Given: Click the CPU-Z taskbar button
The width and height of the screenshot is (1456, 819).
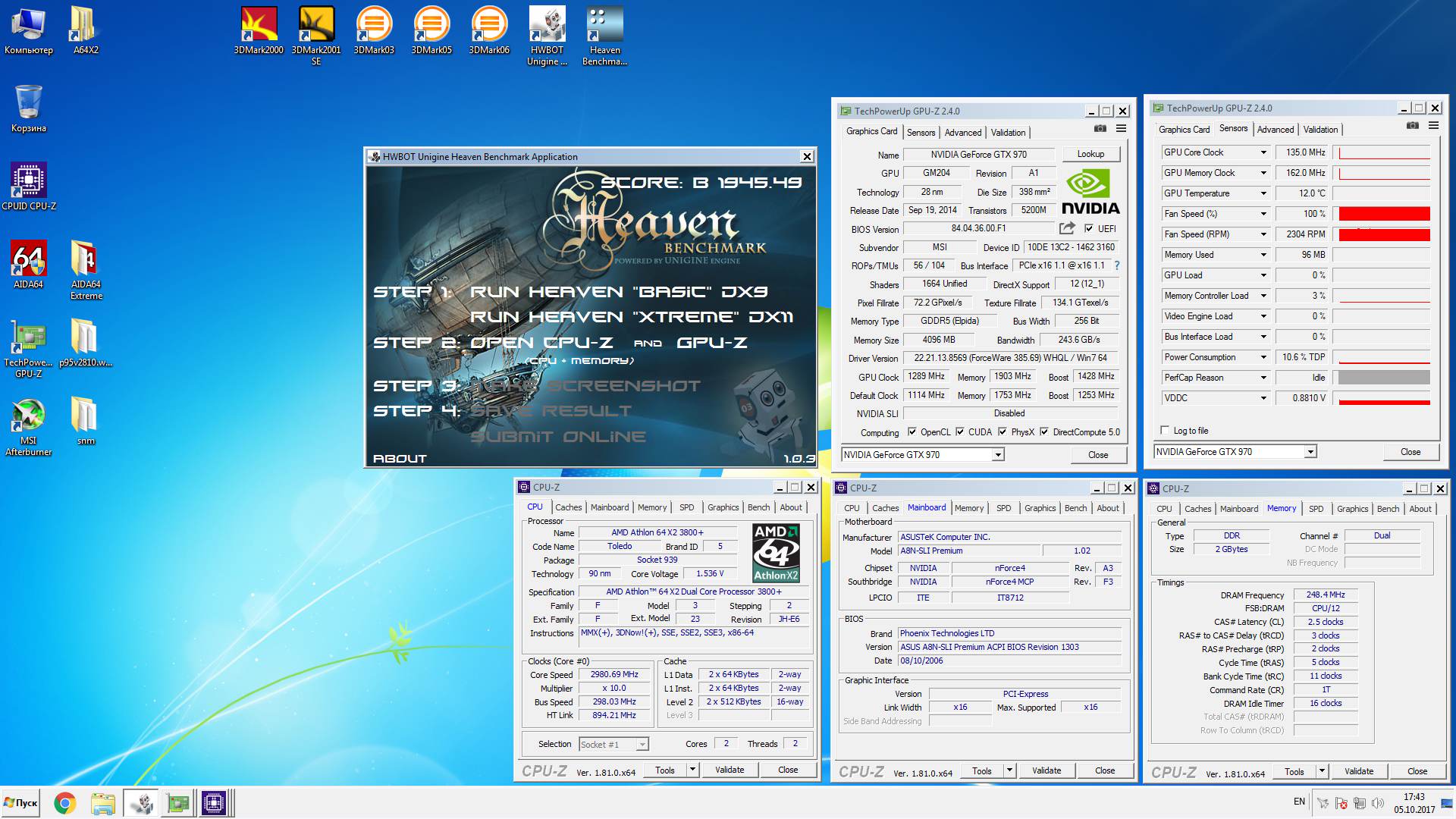Looking at the screenshot, I should [x=214, y=803].
